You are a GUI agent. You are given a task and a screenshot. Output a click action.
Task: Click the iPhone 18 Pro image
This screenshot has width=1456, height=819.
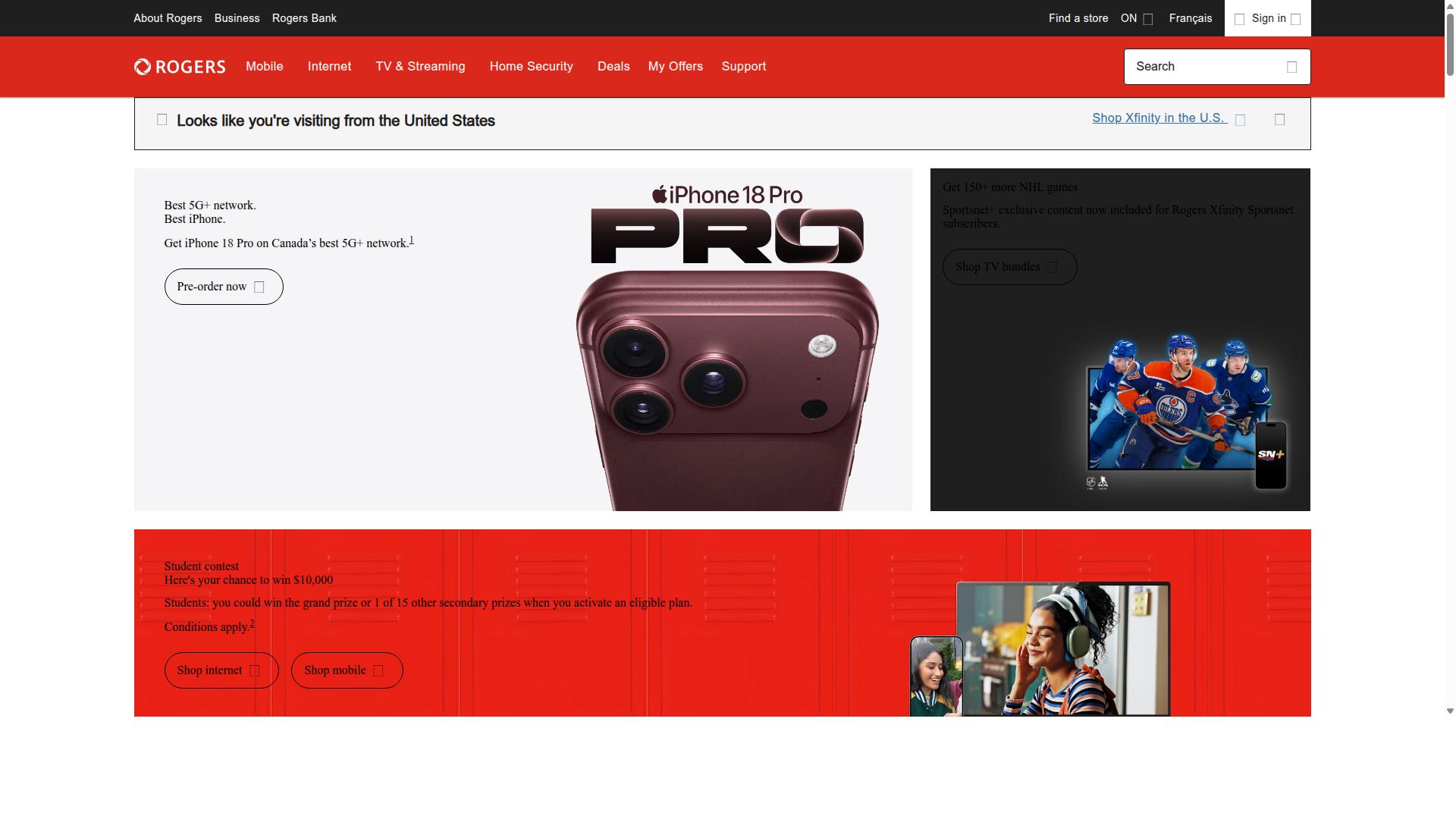tap(727, 347)
